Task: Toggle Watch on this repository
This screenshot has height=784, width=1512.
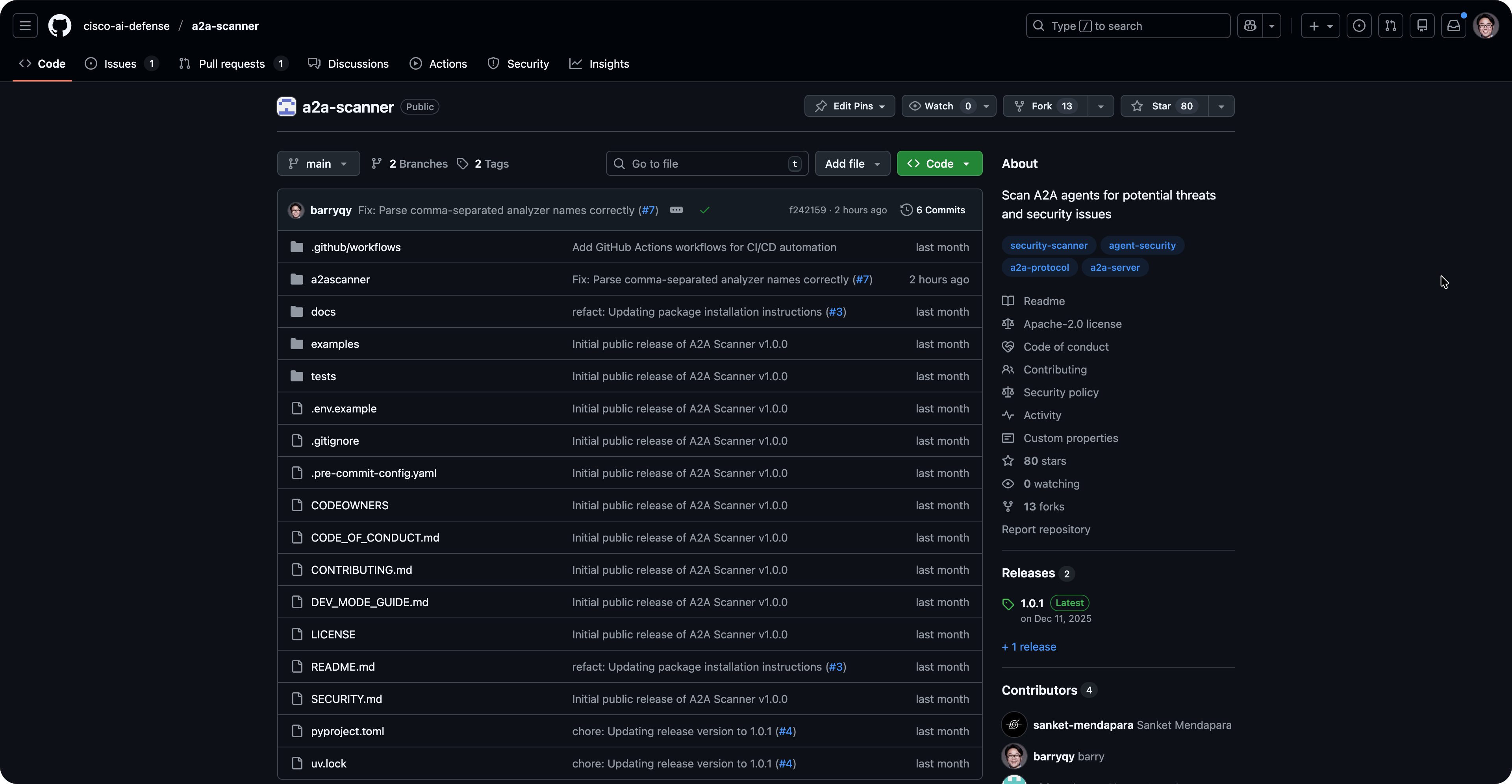Action: (x=938, y=106)
